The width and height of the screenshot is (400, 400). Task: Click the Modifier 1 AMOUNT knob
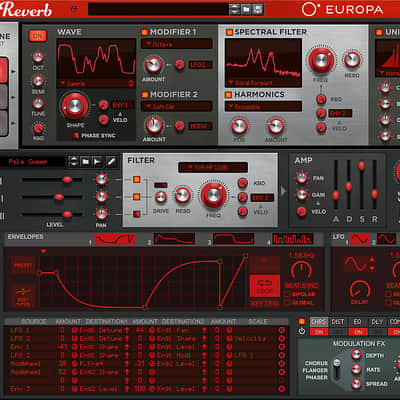point(153,65)
